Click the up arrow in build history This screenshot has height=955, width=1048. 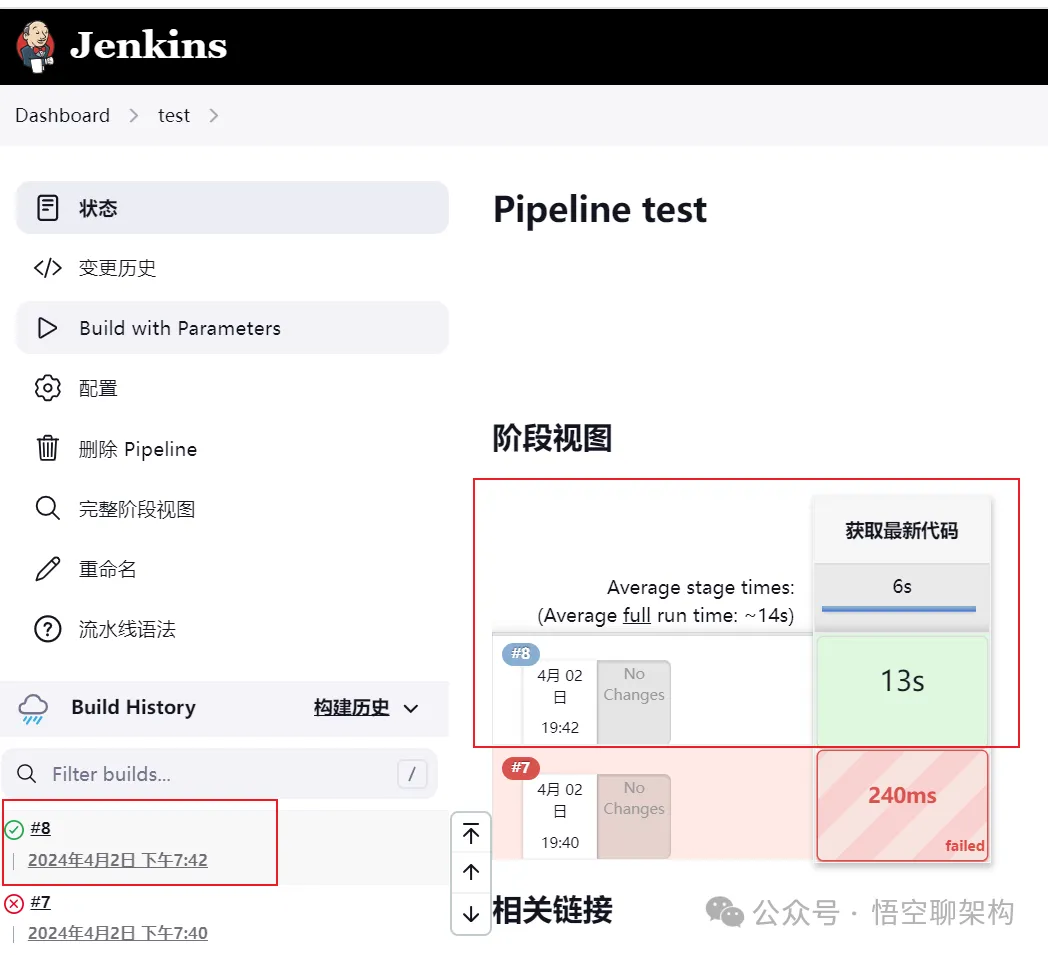471,873
